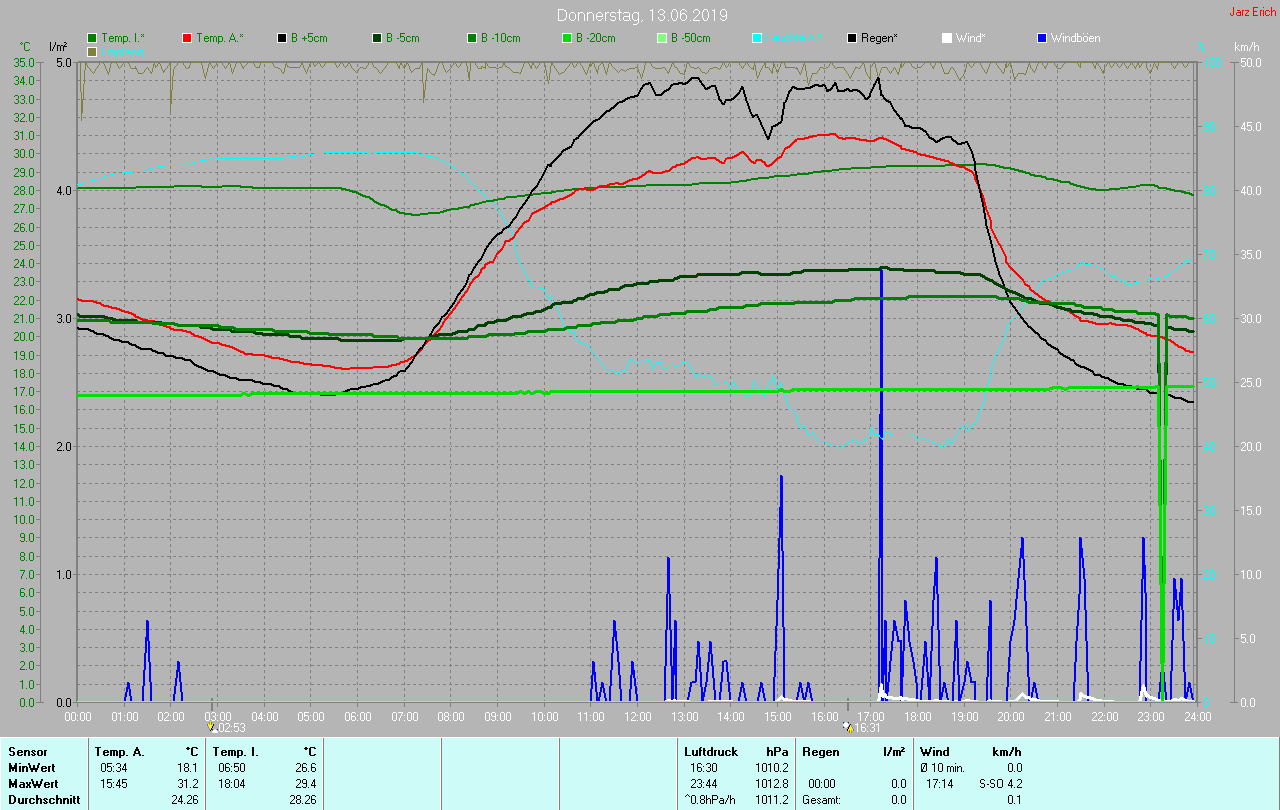Click the MaxWert row label

click(35, 784)
